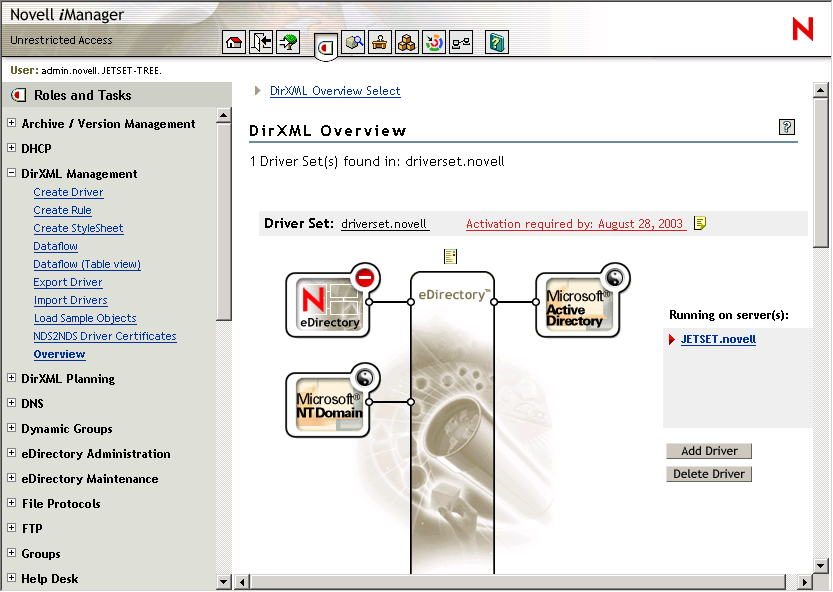The width and height of the screenshot is (833, 592).
Task: Open NDS2NDS Driver Certificates
Action: 105,336
